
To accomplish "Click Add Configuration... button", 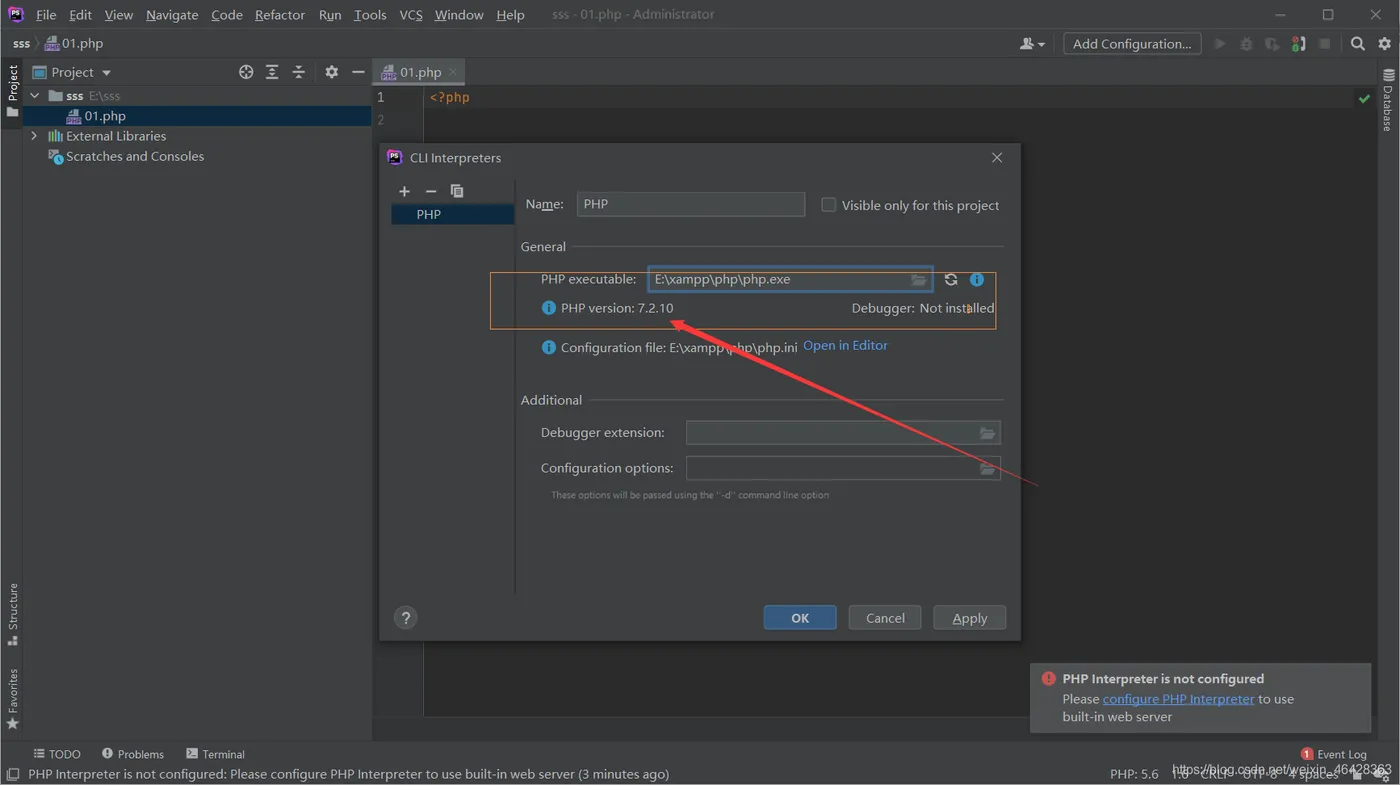I will pyautogui.click(x=1132, y=44).
